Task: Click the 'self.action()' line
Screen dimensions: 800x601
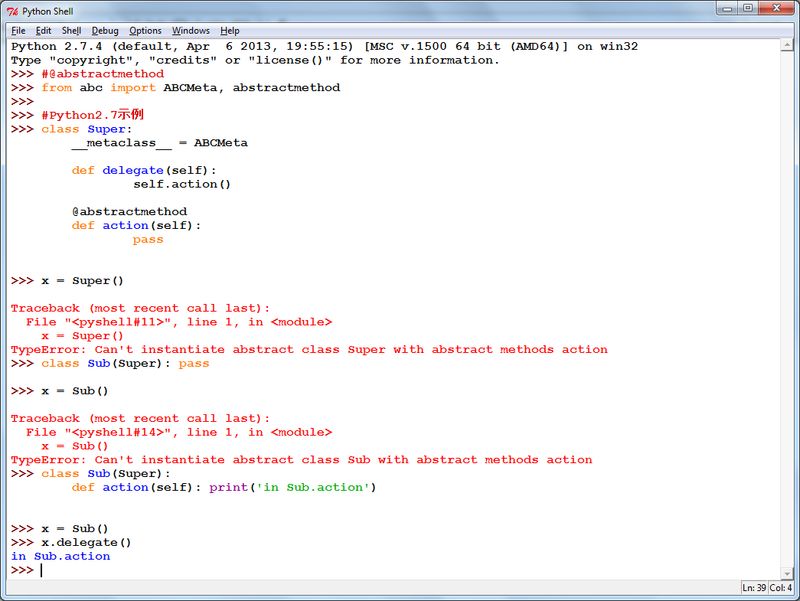Action: click(182, 184)
